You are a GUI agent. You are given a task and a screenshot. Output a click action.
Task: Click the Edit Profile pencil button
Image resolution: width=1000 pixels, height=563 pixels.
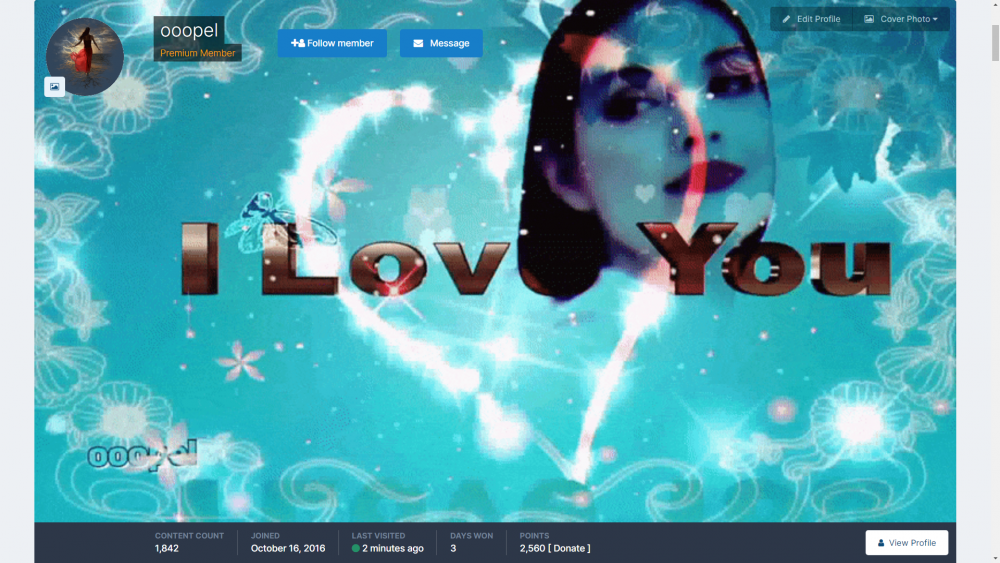pos(810,19)
